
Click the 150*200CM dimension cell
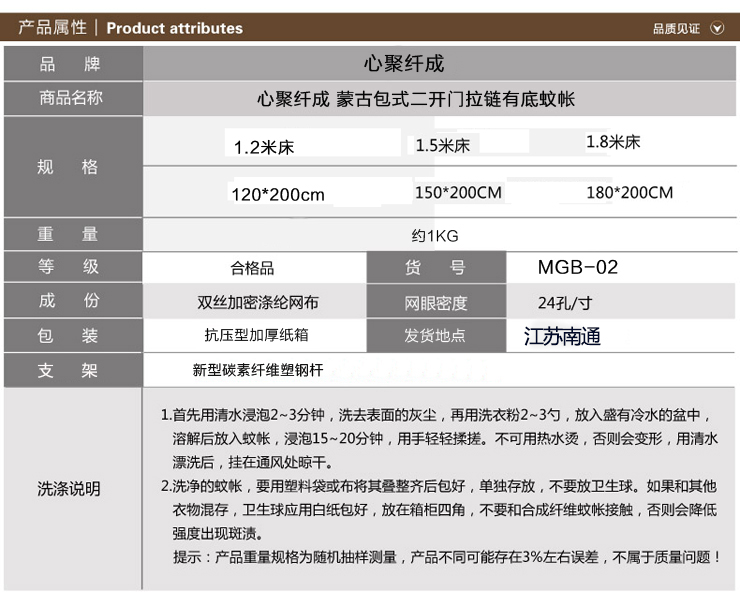(x=458, y=193)
